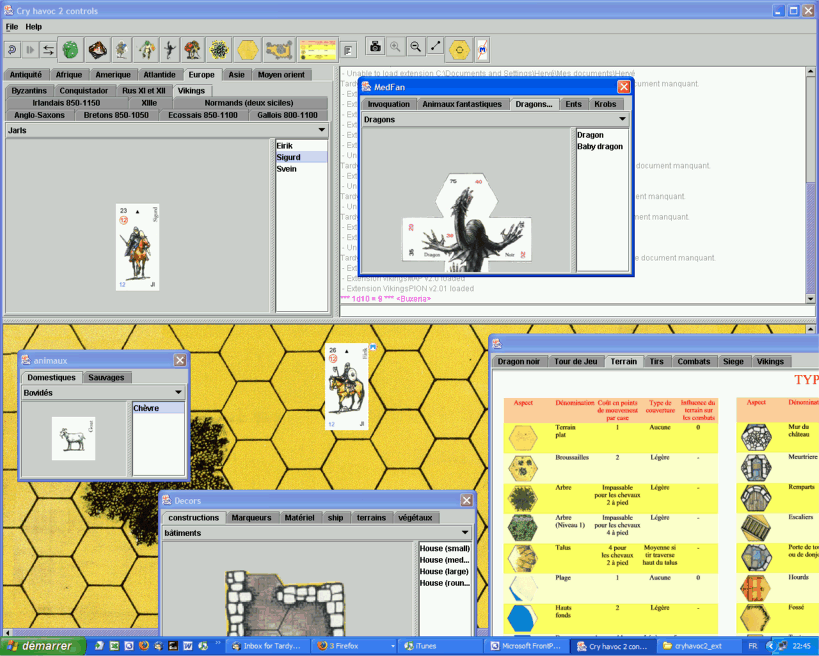The image size is (819, 656).
Task: Open the File menu
Action: click(11, 27)
